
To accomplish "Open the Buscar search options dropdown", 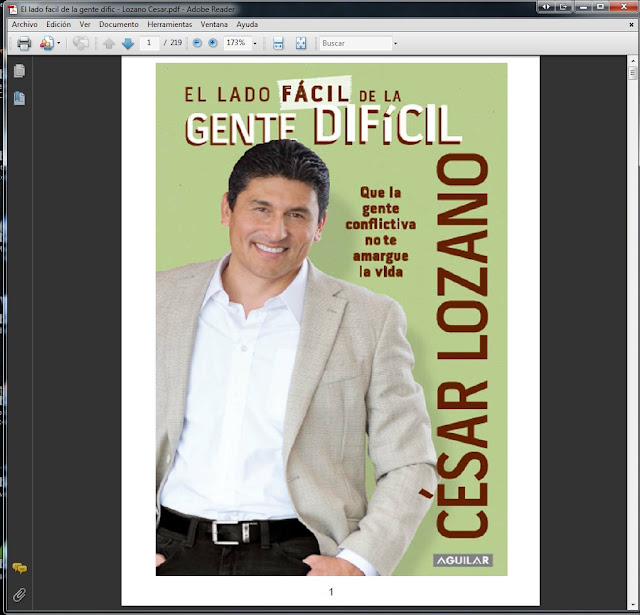I will click(x=395, y=43).
